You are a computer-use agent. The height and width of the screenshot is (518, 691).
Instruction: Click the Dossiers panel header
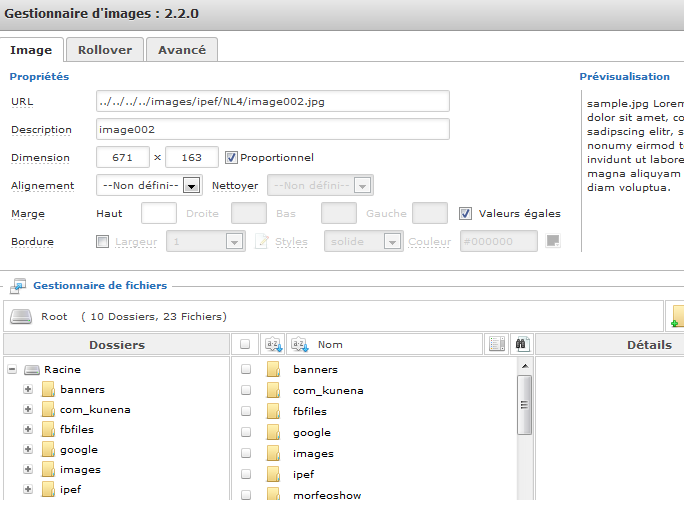pos(117,345)
